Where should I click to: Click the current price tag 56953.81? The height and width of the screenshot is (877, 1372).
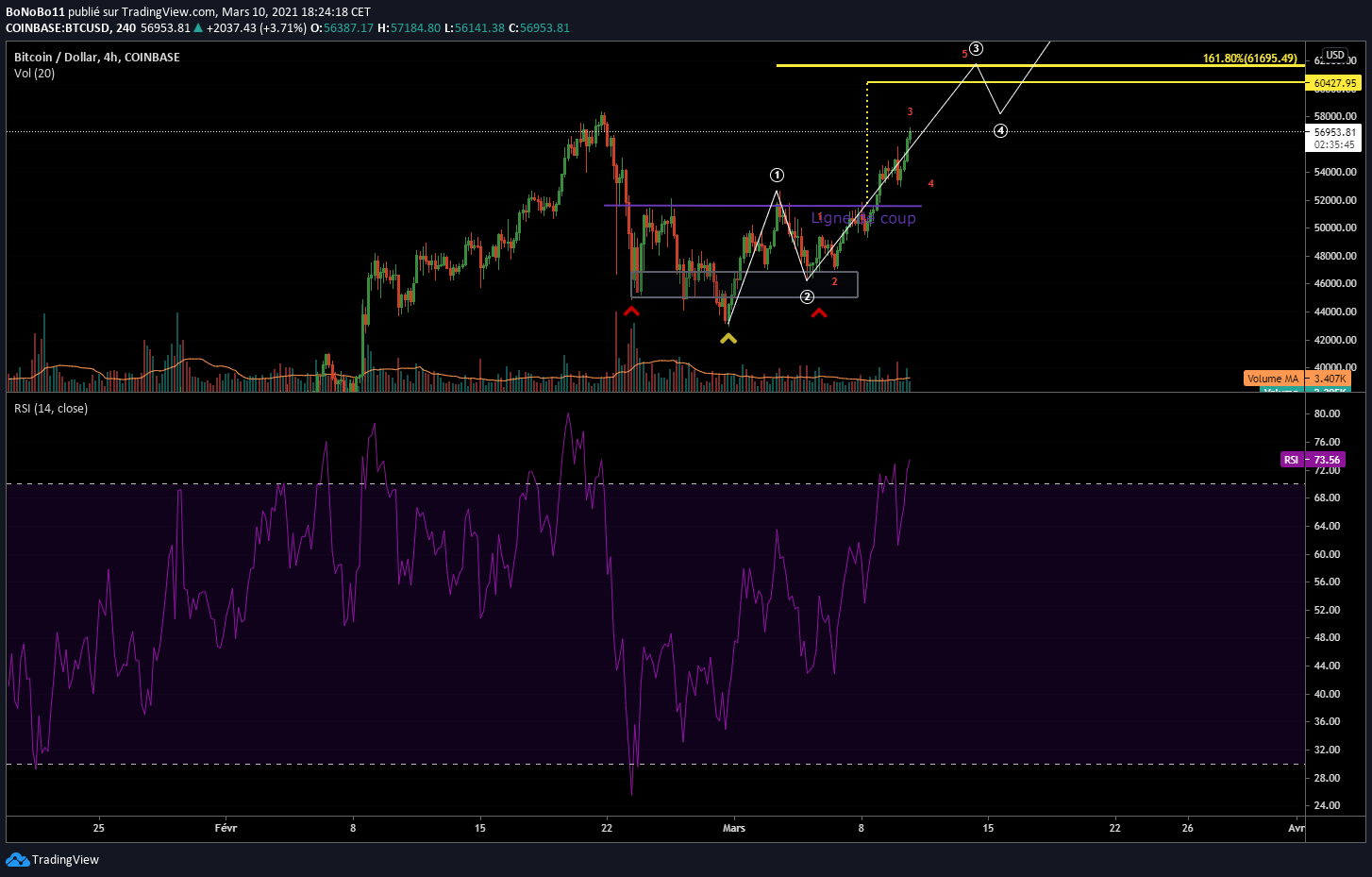[1334, 132]
